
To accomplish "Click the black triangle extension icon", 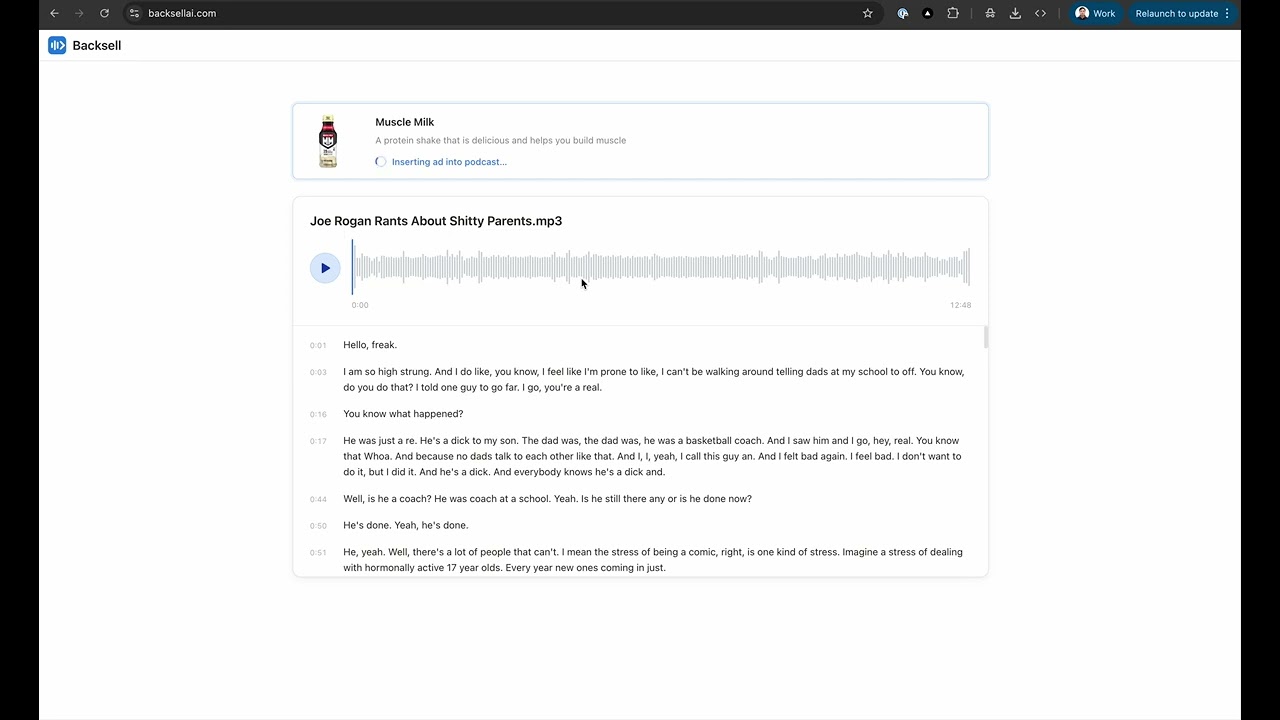I will pos(927,13).
